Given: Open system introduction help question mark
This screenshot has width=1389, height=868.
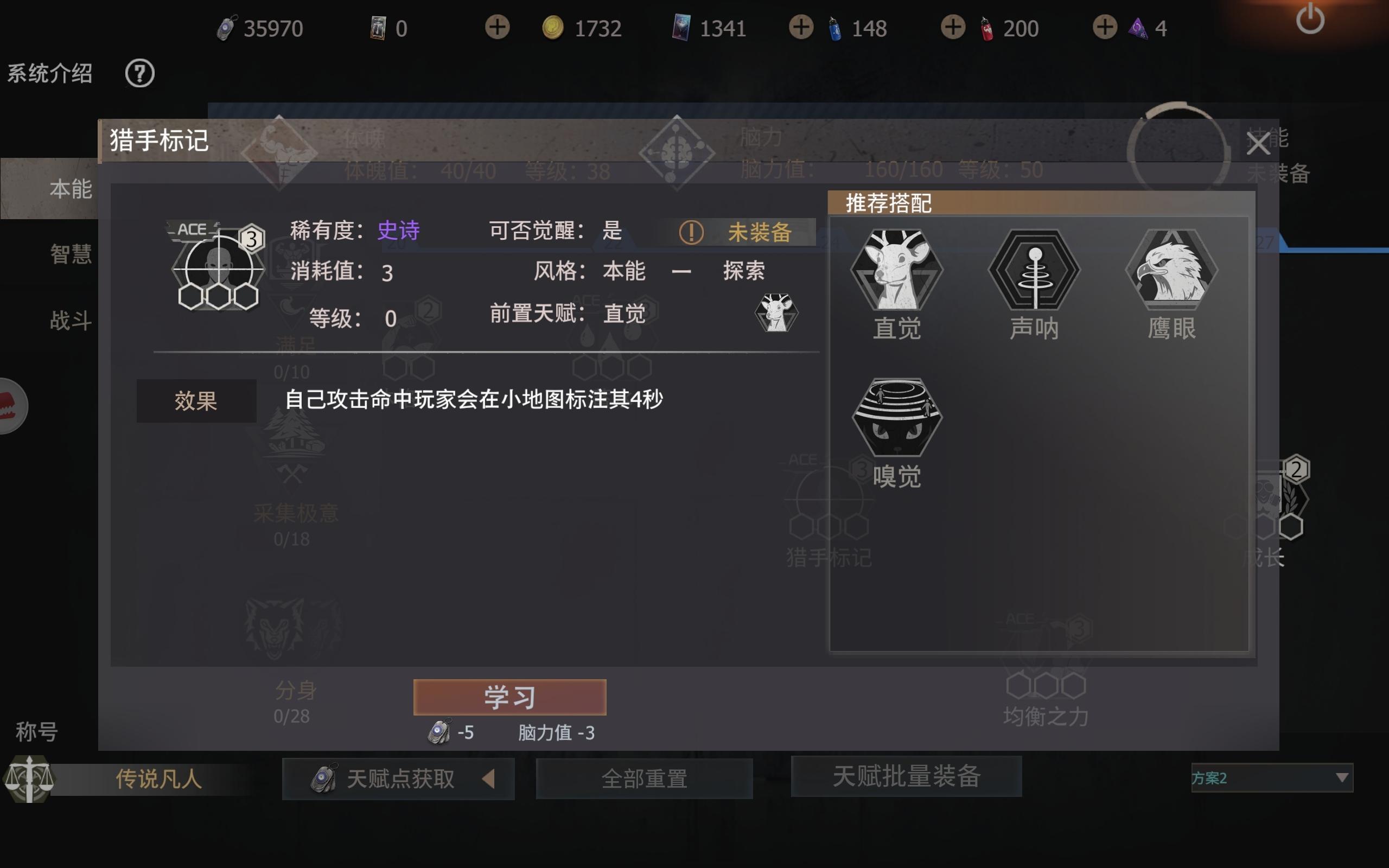Looking at the screenshot, I should tap(139, 73).
